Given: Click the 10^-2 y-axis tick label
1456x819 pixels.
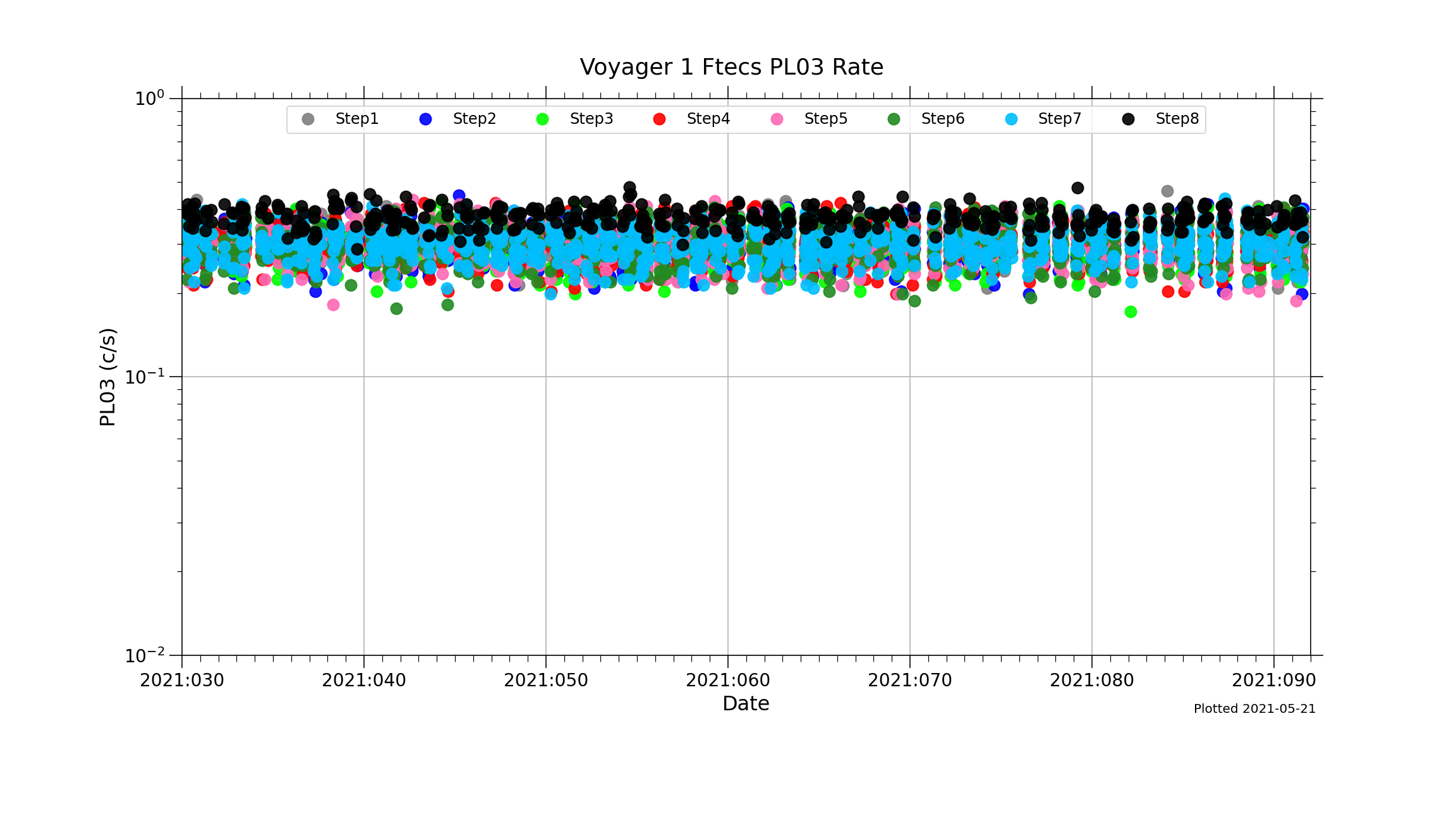Looking at the screenshot, I should 145,655.
